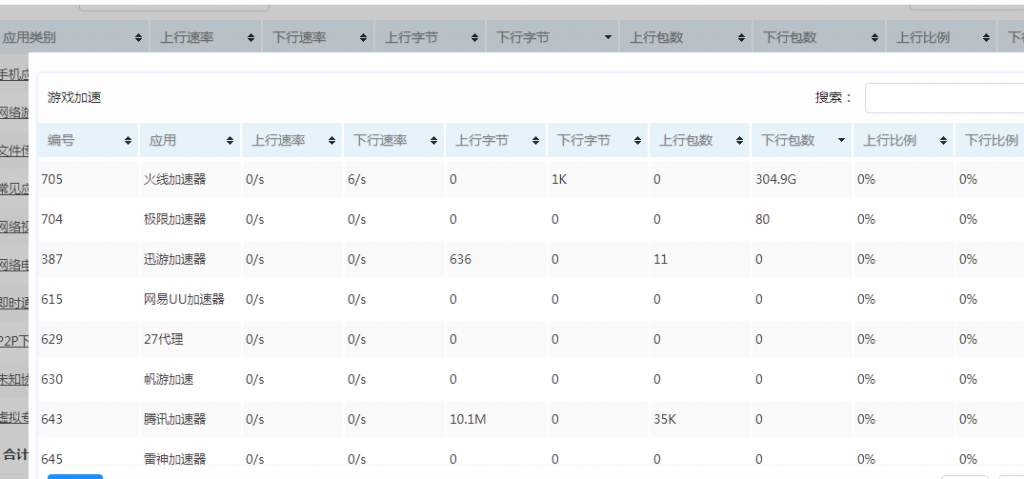This screenshot has width=1024, height=479.
Task: Open the 手机应用 category link in the background table
Action: point(14,75)
